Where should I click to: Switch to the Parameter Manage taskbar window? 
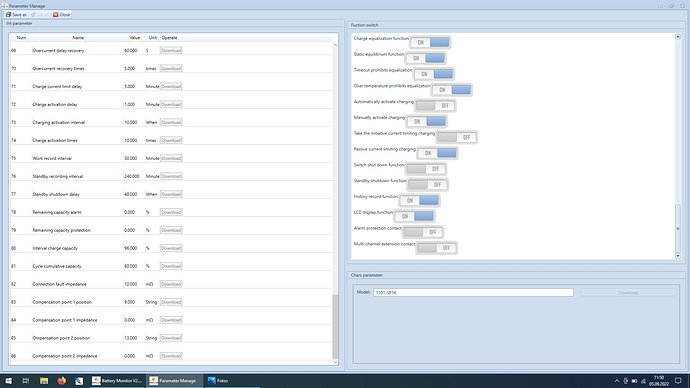(x=175, y=381)
